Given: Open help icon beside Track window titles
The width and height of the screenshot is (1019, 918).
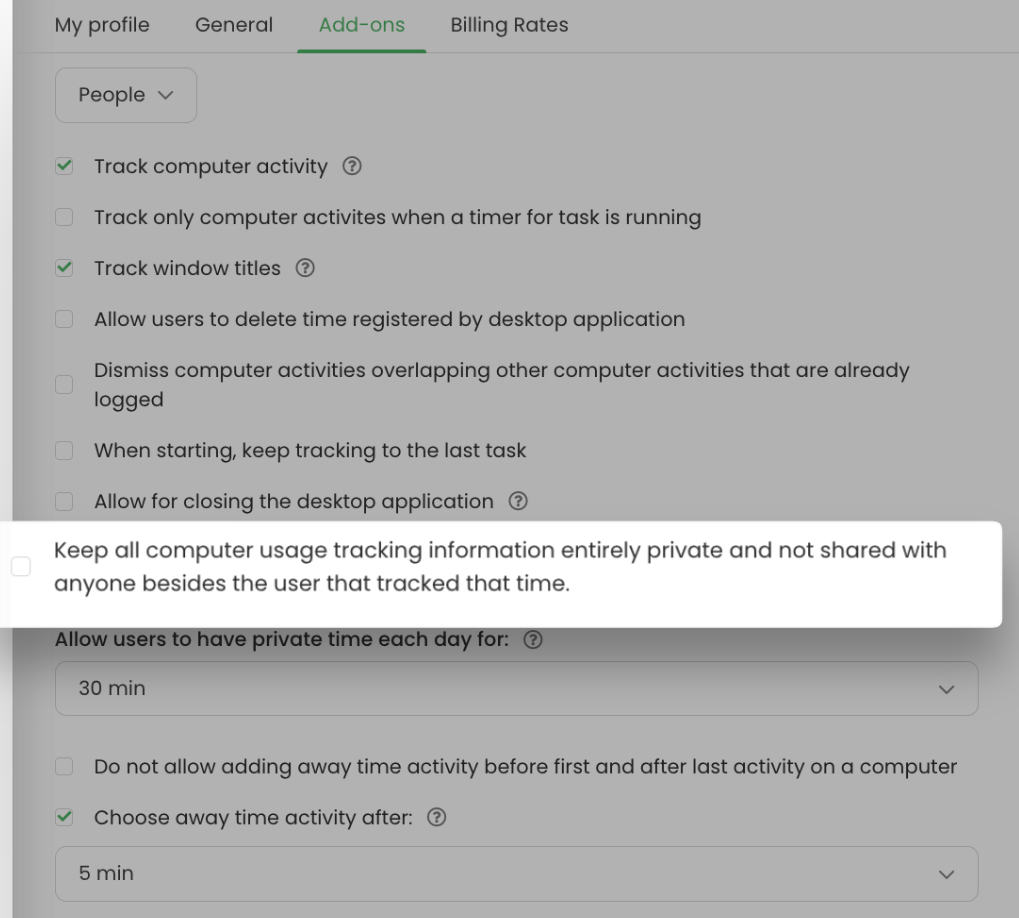Looking at the screenshot, I should 305,268.
